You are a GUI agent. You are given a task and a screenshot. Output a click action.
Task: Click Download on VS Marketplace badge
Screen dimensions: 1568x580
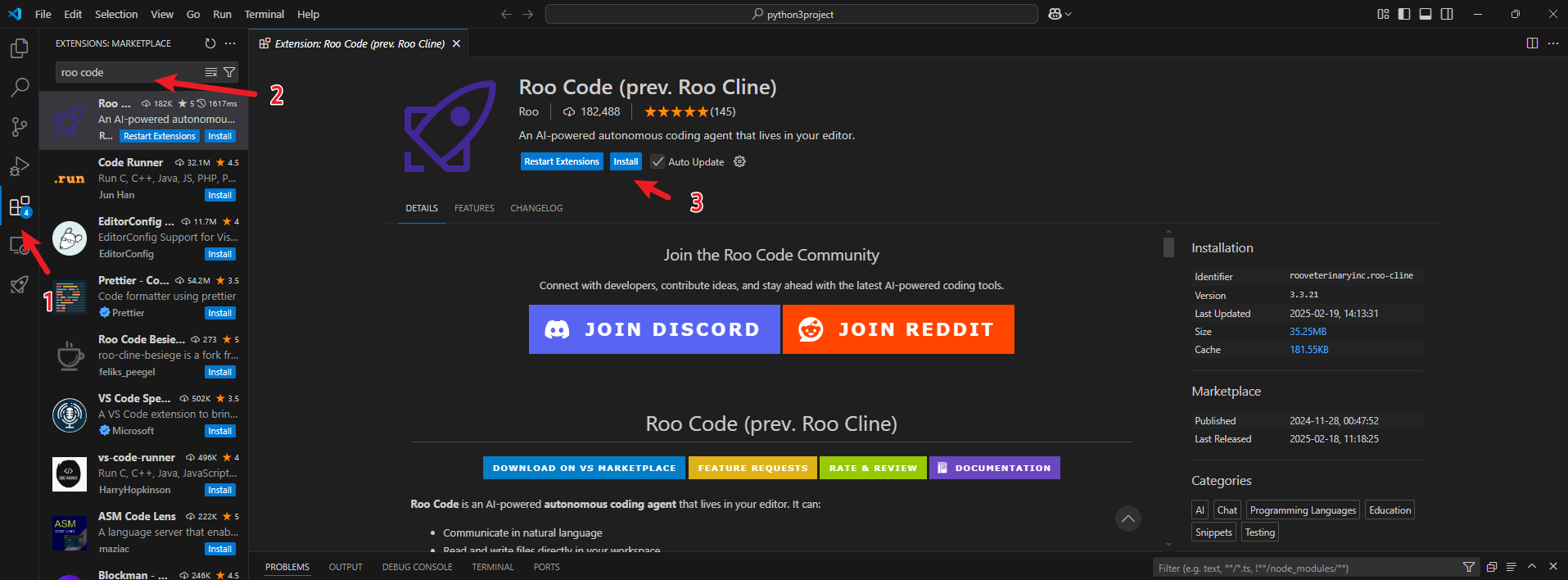click(584, 468)
